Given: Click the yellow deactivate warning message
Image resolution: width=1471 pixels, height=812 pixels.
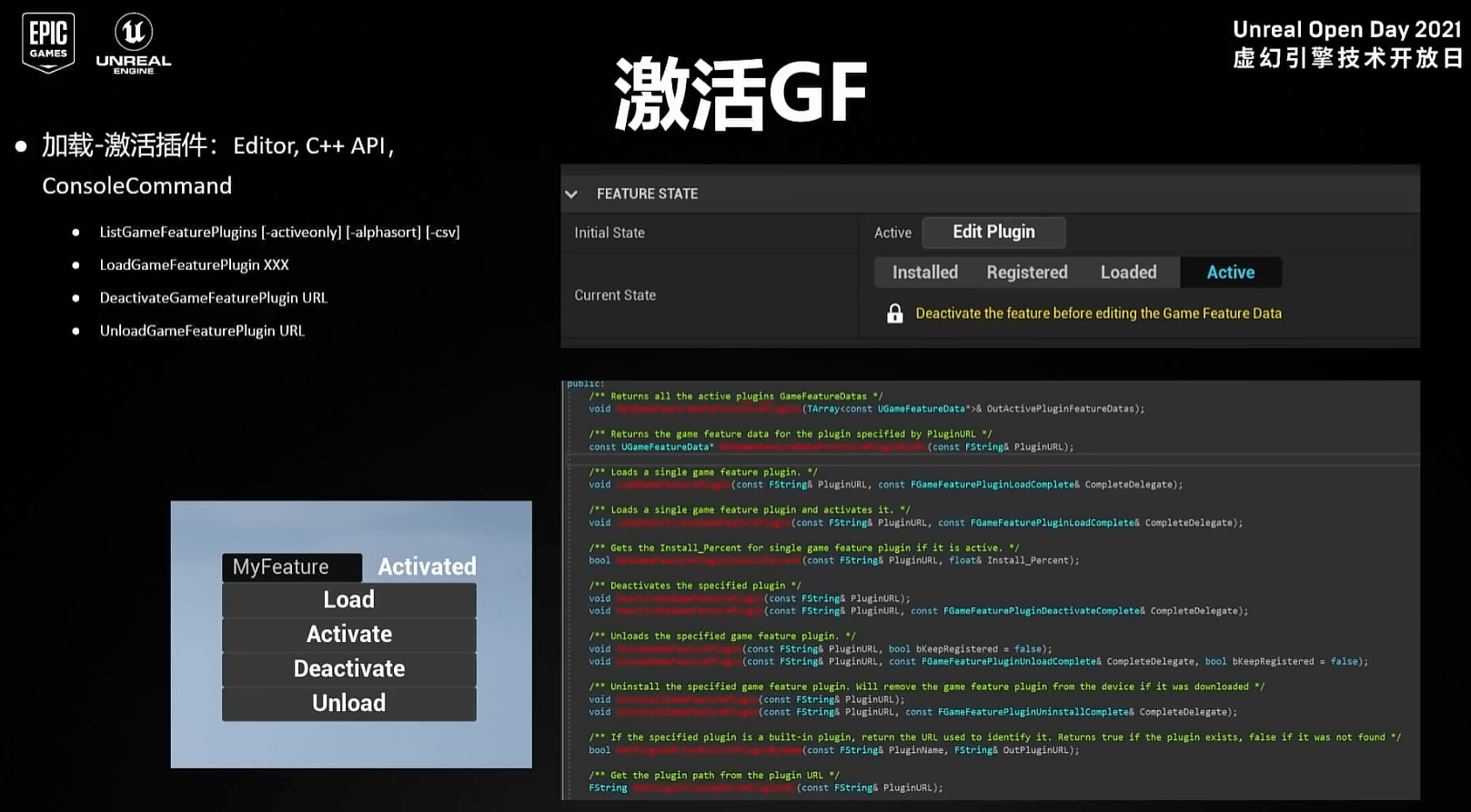Looking at the screenshot, I should pyautogui.click(x=1098, y=314).
